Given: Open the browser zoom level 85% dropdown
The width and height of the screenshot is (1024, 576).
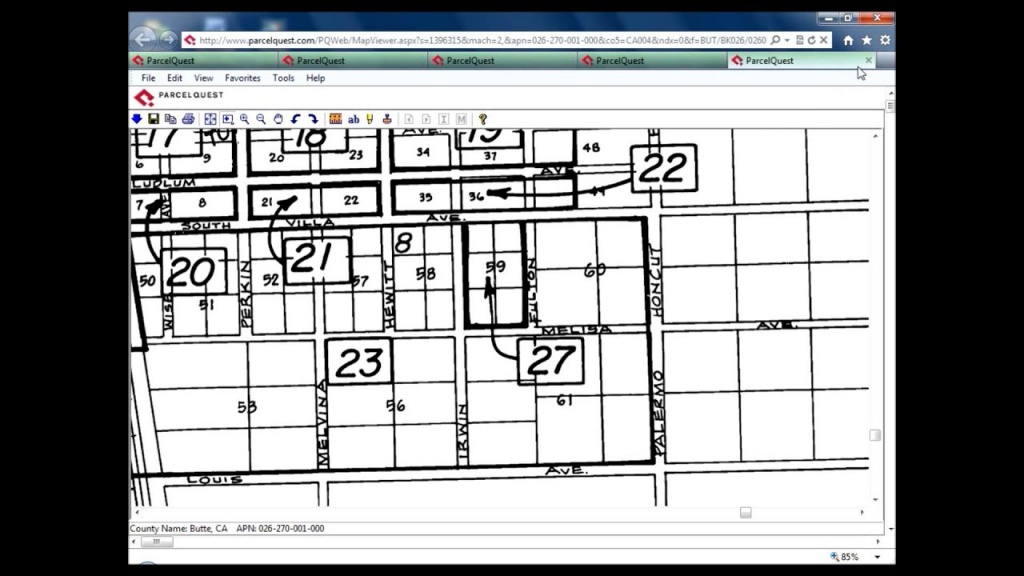Looking at the screenshot, I should pyautogui.click(x=877, y=557).
